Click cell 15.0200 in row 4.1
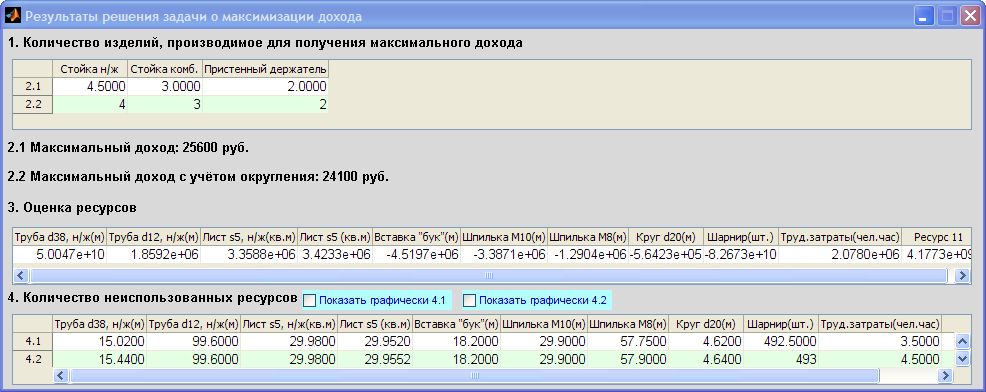 99,341
